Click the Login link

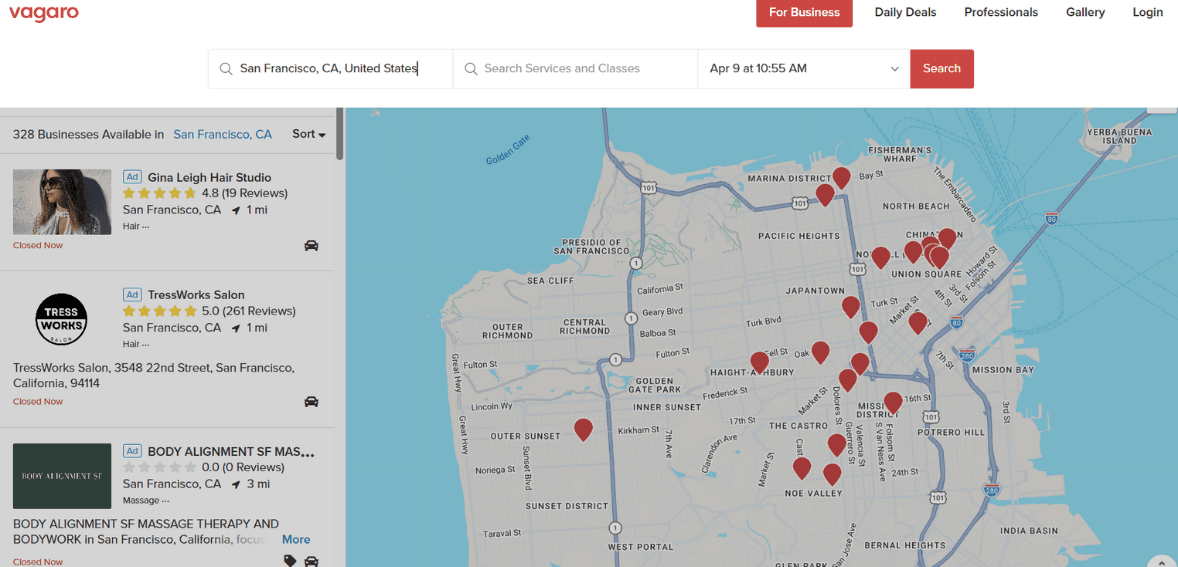point(1147,13)
